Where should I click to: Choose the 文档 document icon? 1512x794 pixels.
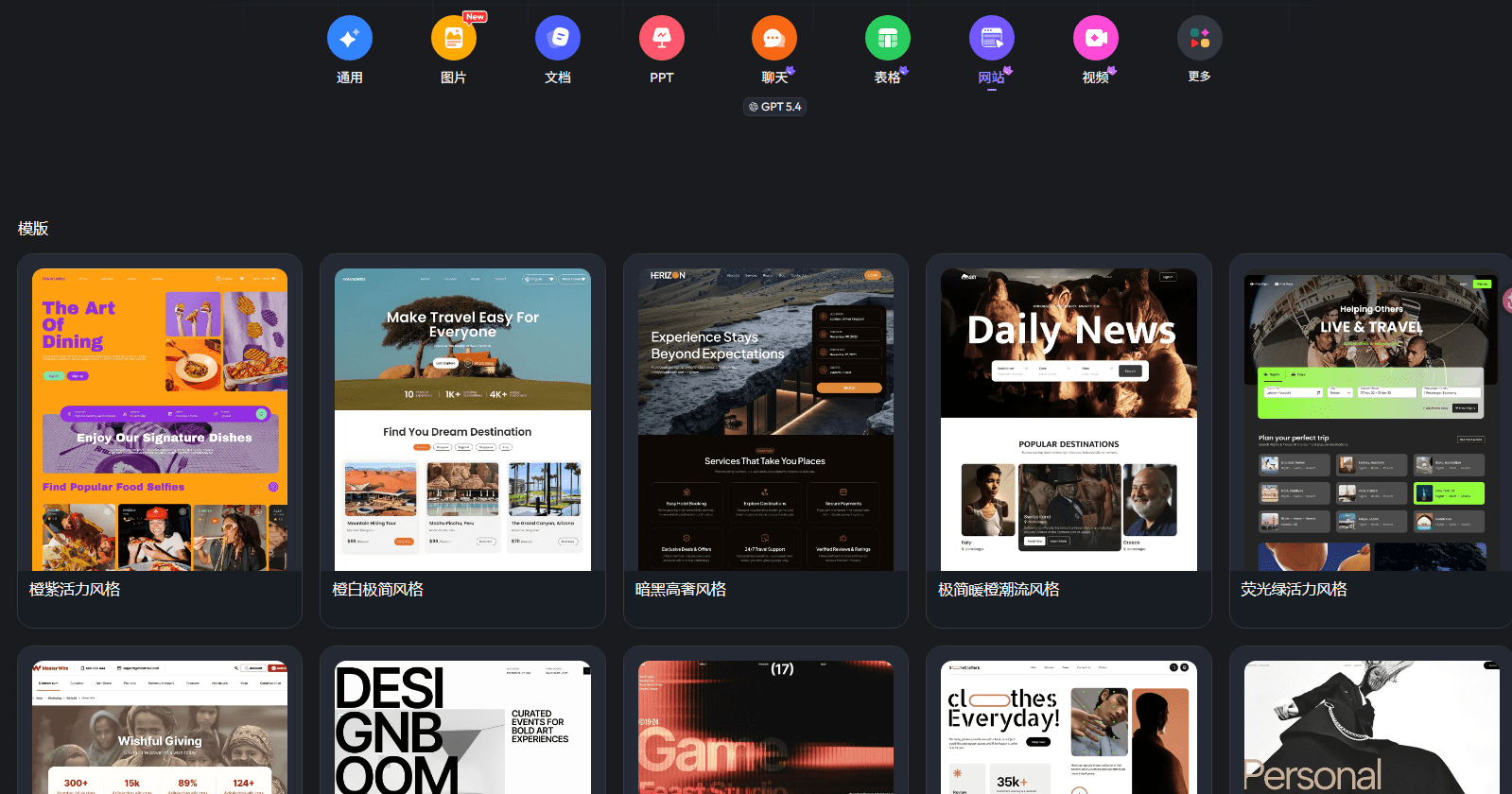coord(557,39)
